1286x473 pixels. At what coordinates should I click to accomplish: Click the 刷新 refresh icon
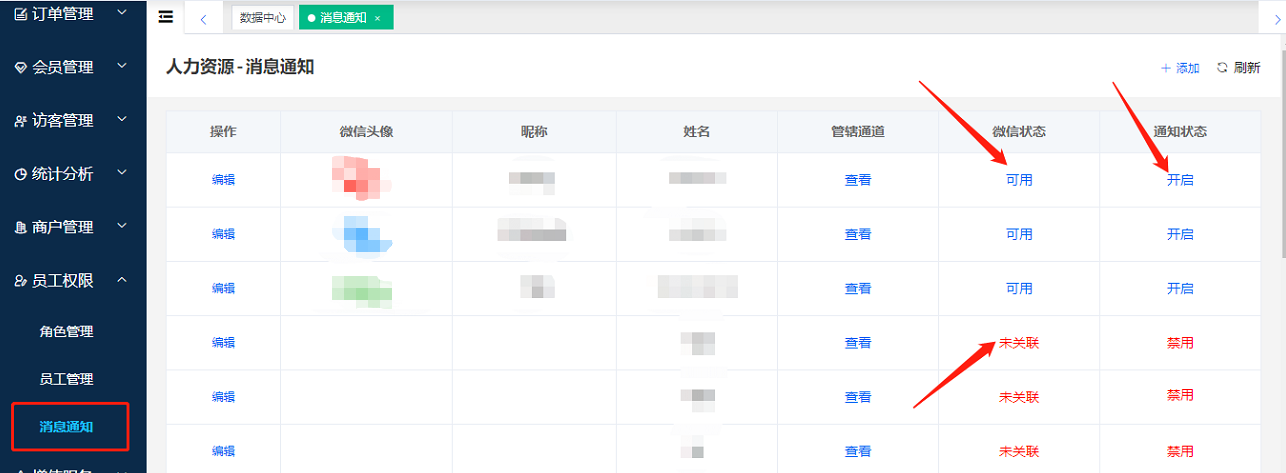pyautogui.click(x=1221, y=68)
